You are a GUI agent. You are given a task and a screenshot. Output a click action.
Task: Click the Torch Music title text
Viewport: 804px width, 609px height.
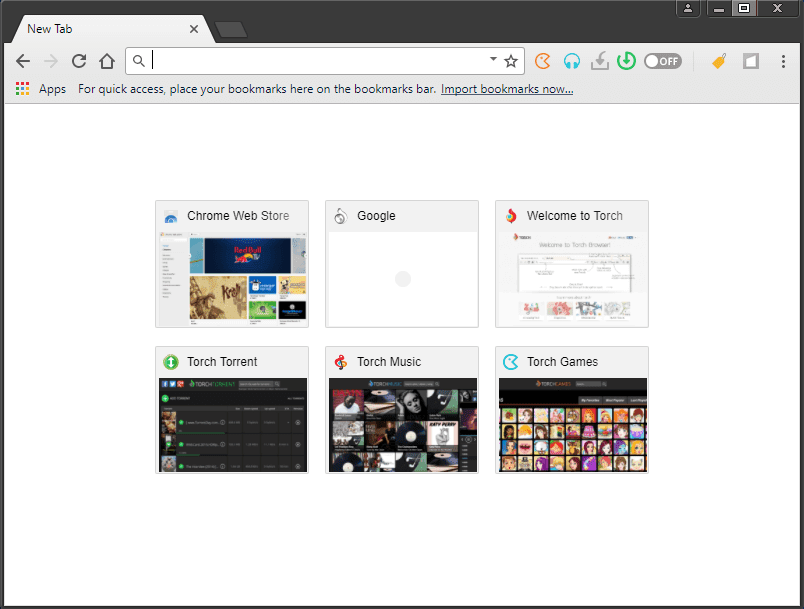(389, 362)
